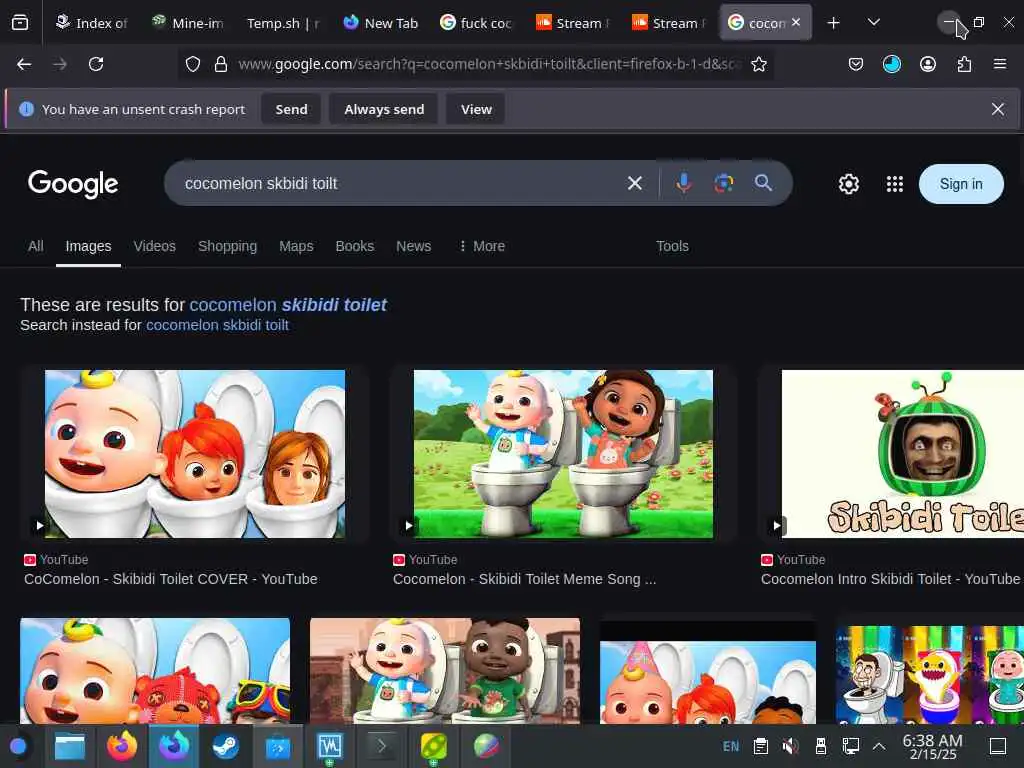
Task: Switch to Maps results tab
Action: coord(296,246)
